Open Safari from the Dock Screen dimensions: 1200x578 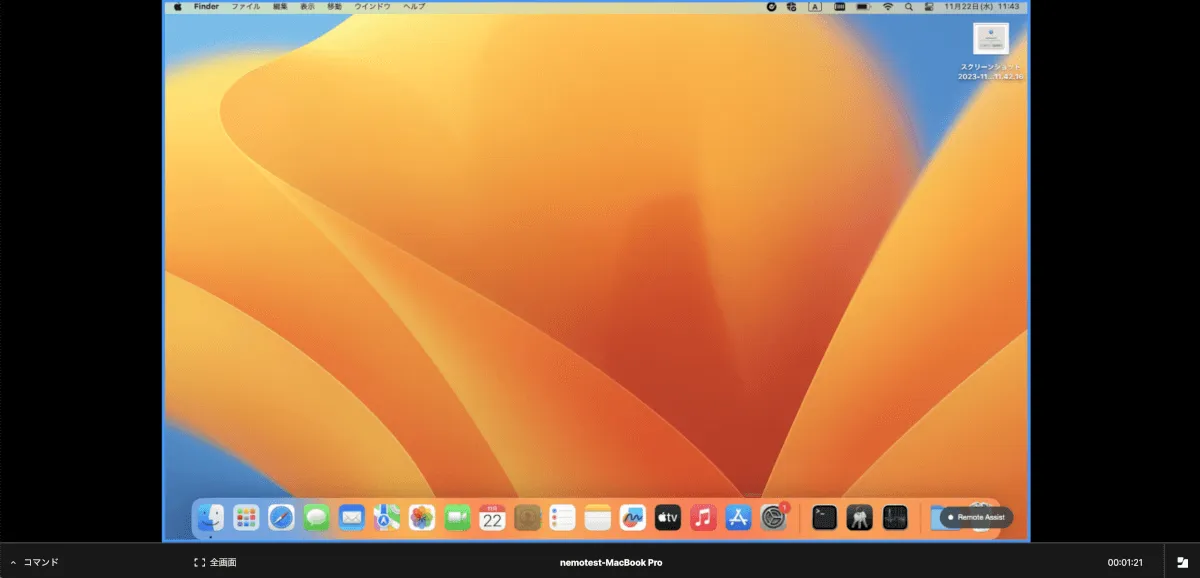281,517
